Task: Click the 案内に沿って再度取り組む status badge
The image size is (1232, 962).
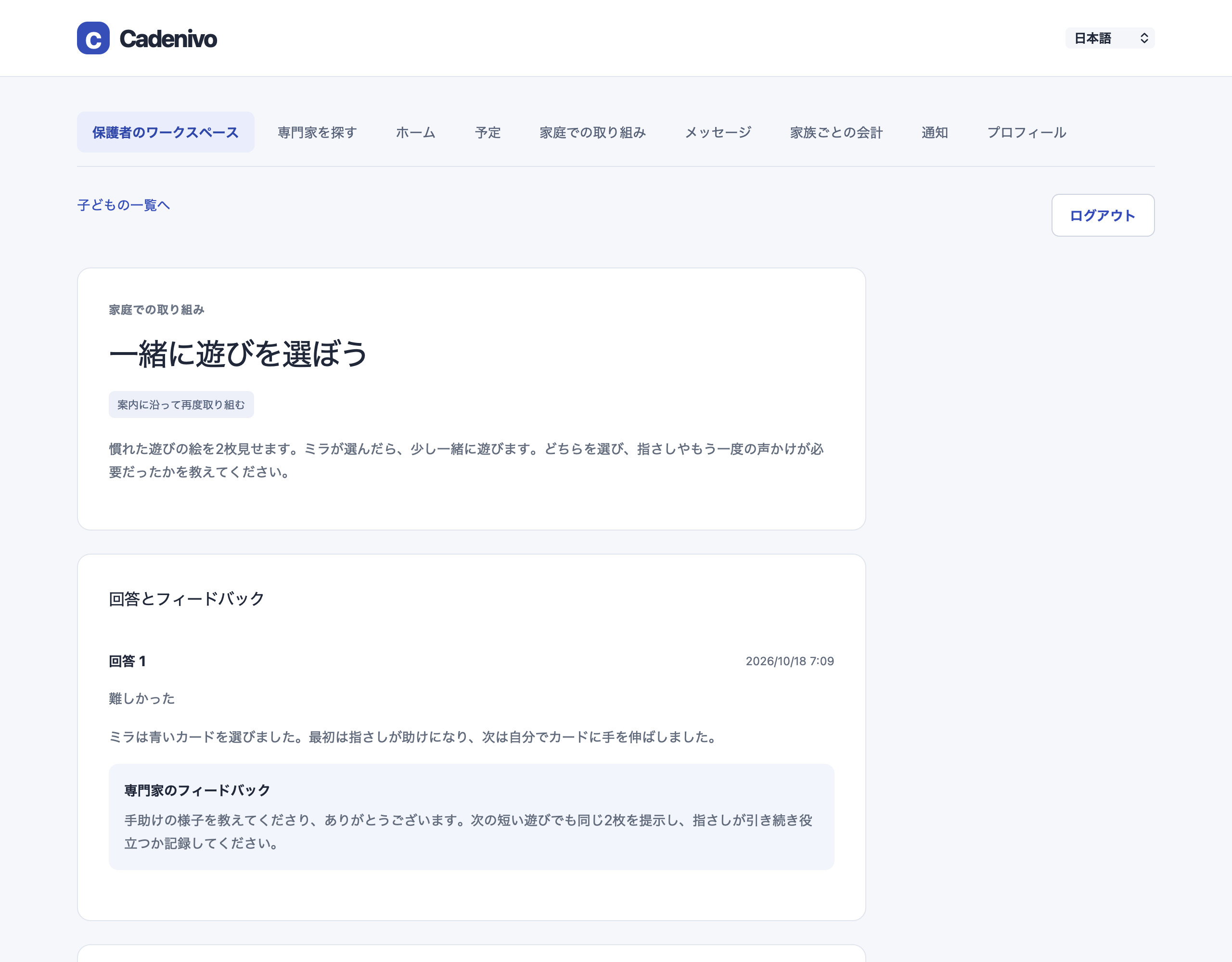Action: (x=181, y=405)
